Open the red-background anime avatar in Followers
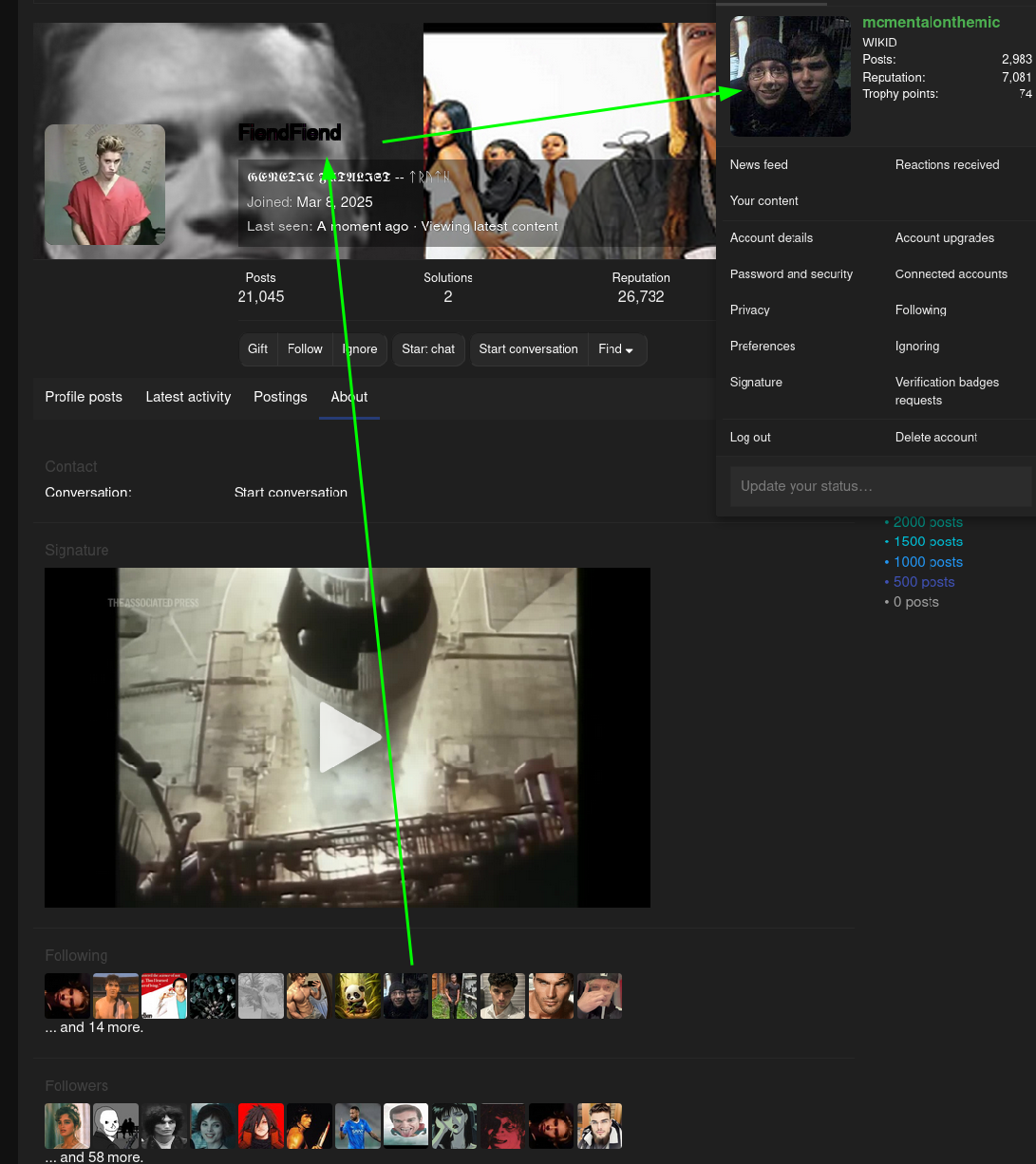Screen dimensions: 1036x1164 tap(261, 1126)
